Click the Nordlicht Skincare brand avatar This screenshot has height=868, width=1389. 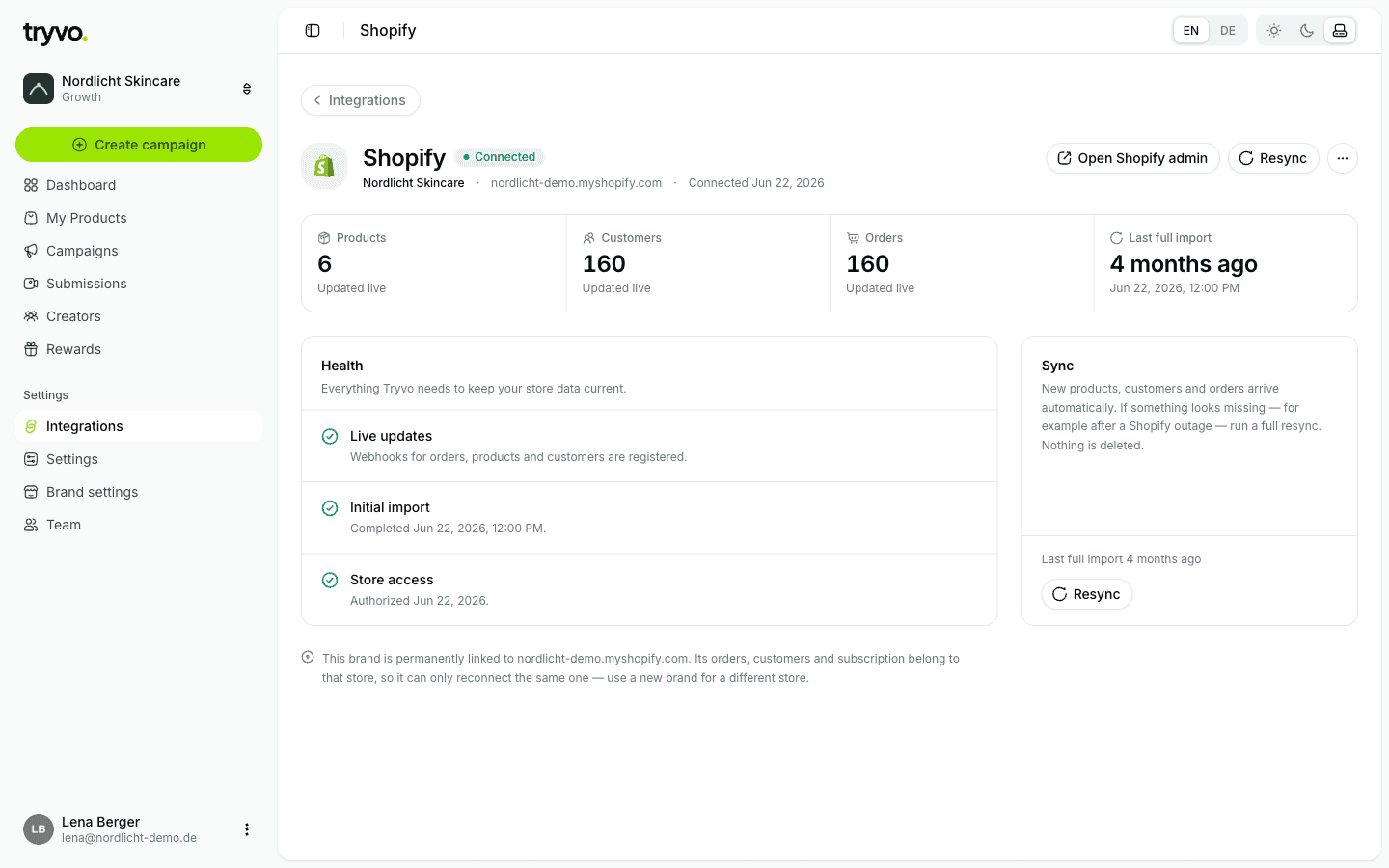[x=39, y=89]
